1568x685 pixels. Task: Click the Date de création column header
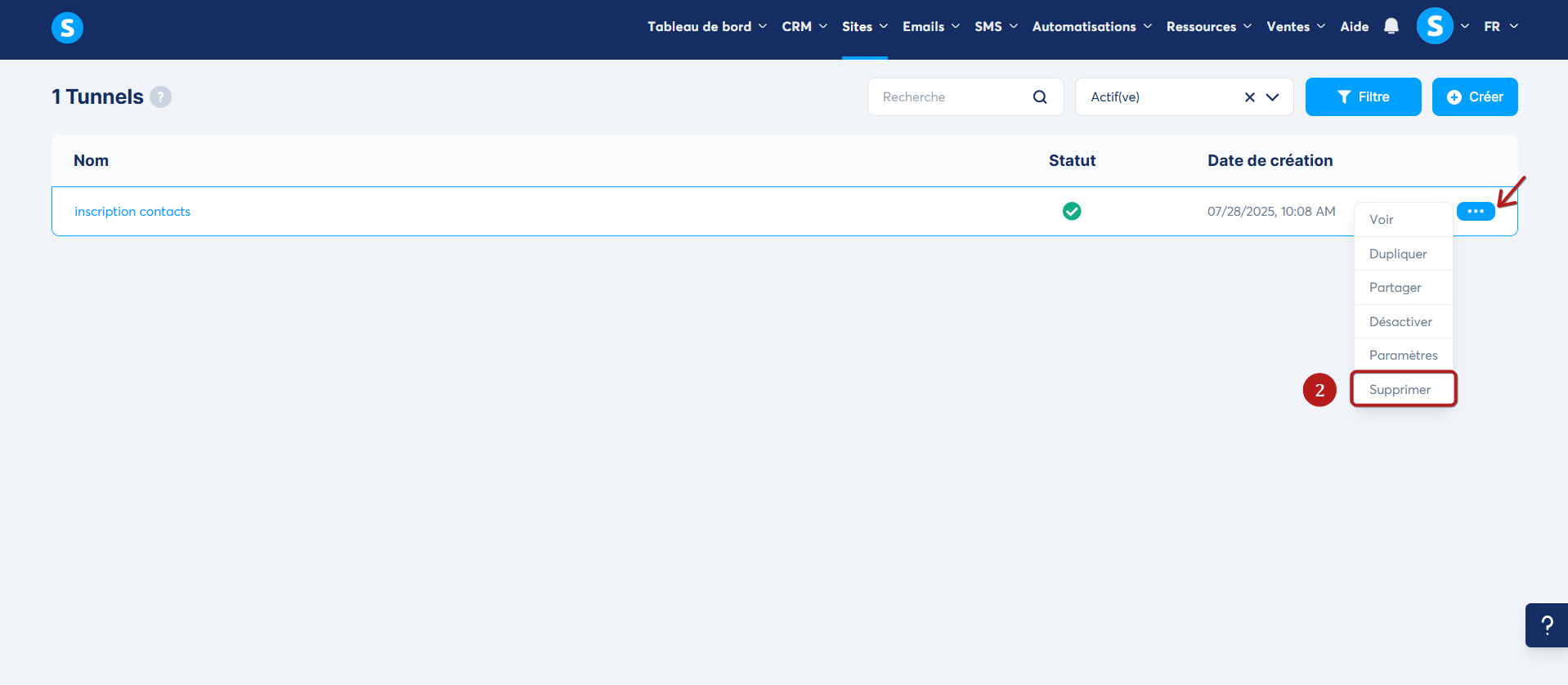(x=1270, y=160)
